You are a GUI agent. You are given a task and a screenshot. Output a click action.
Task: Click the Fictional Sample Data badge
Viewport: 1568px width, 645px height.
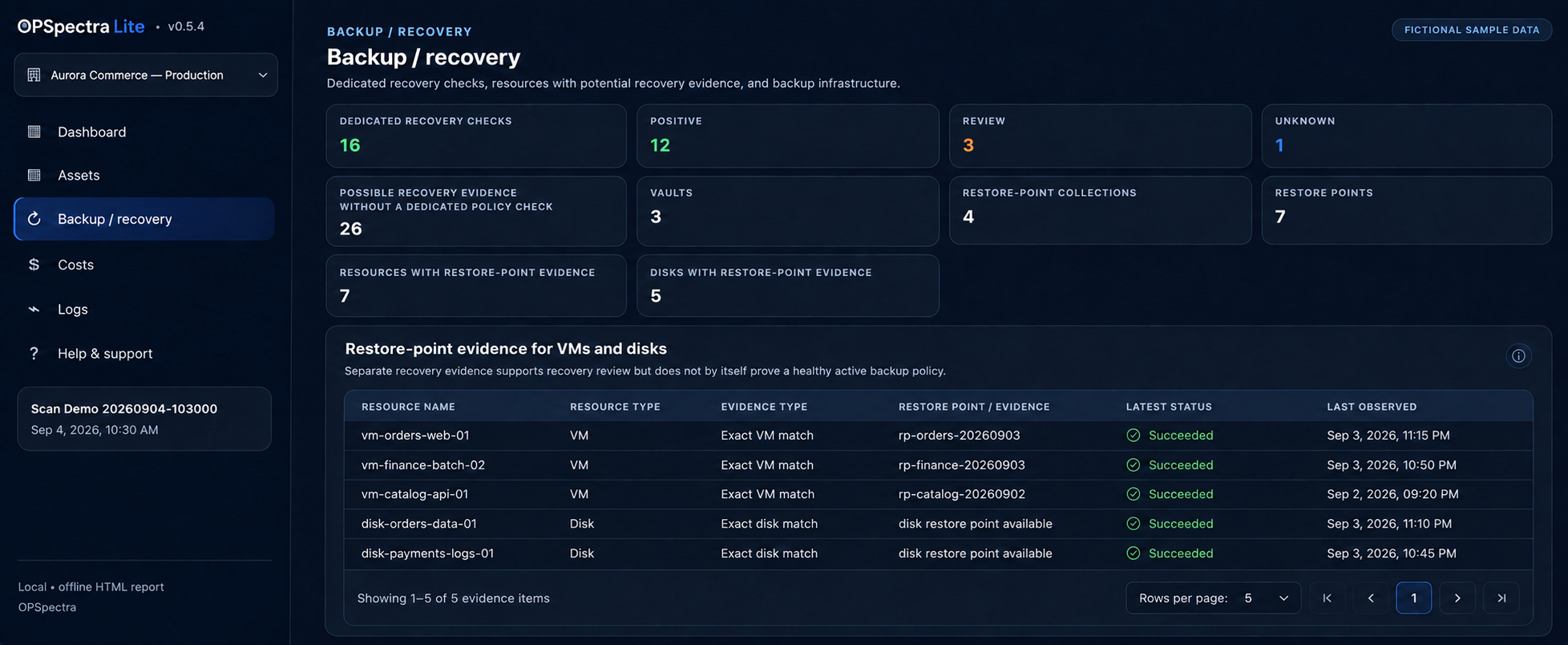click(1472, 30)
